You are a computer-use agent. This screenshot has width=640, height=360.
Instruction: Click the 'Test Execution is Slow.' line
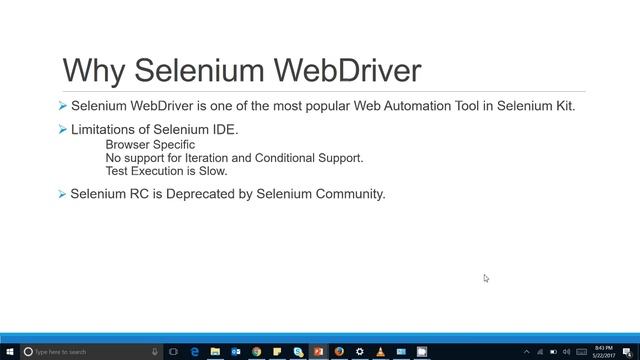167,171
